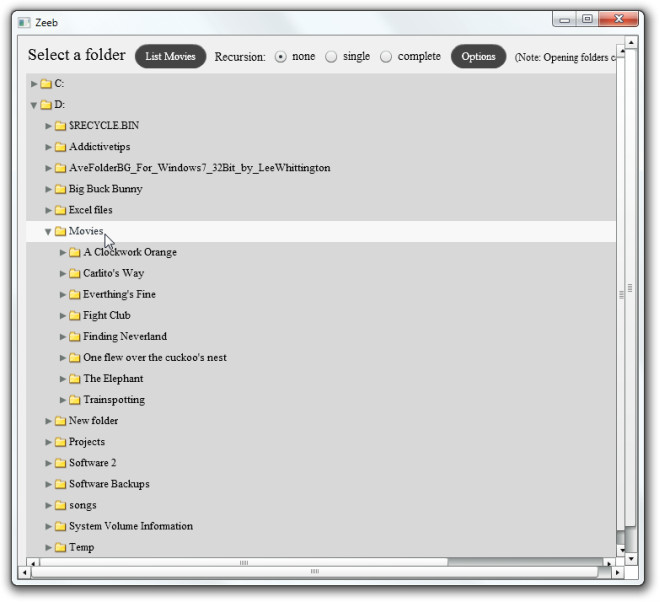Expand the Addictivetips folder arrow

tap(48, 147)
